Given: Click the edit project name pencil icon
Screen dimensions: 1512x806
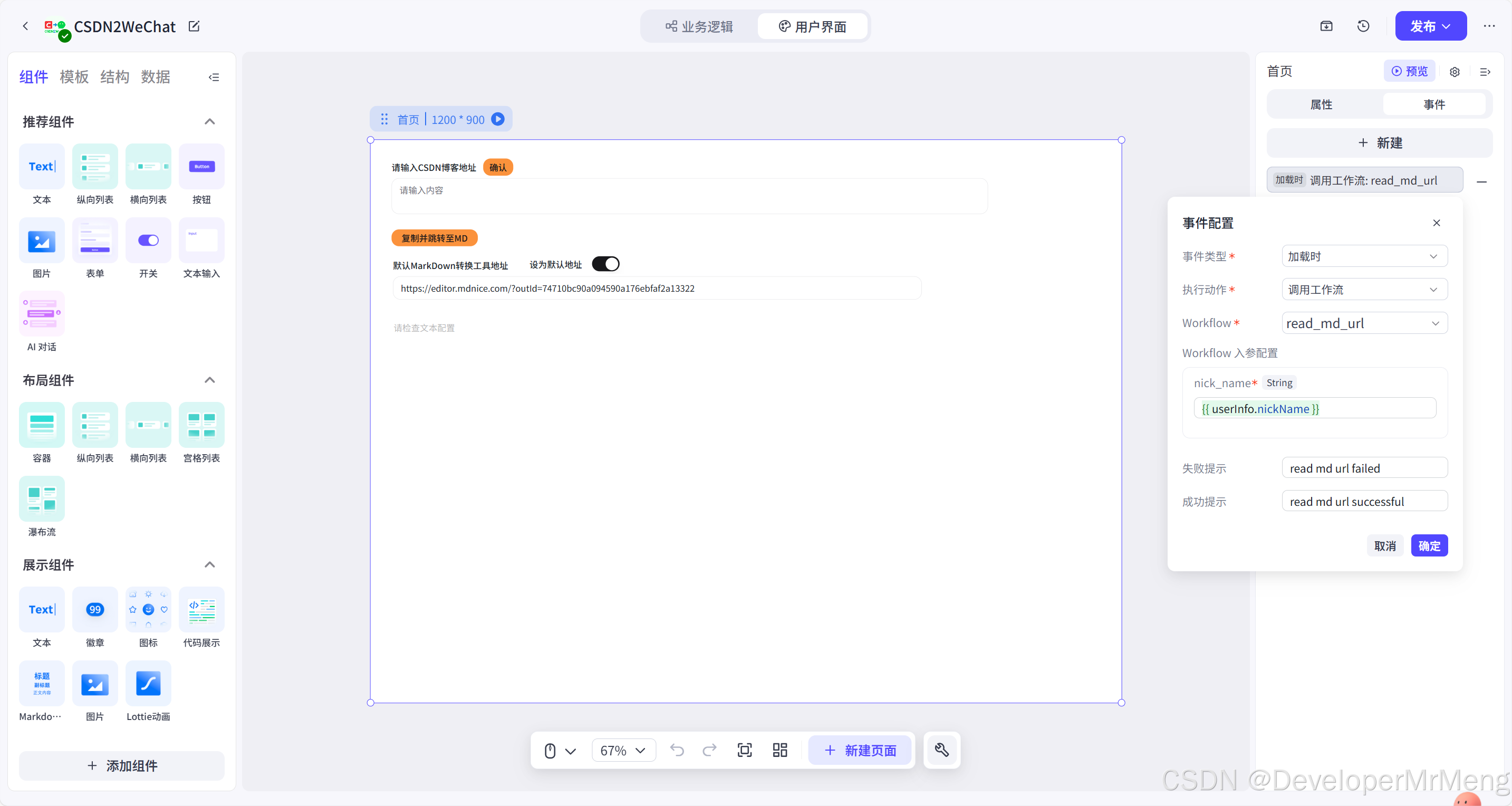Looking at the screenshot, I should tap(194, 26).
